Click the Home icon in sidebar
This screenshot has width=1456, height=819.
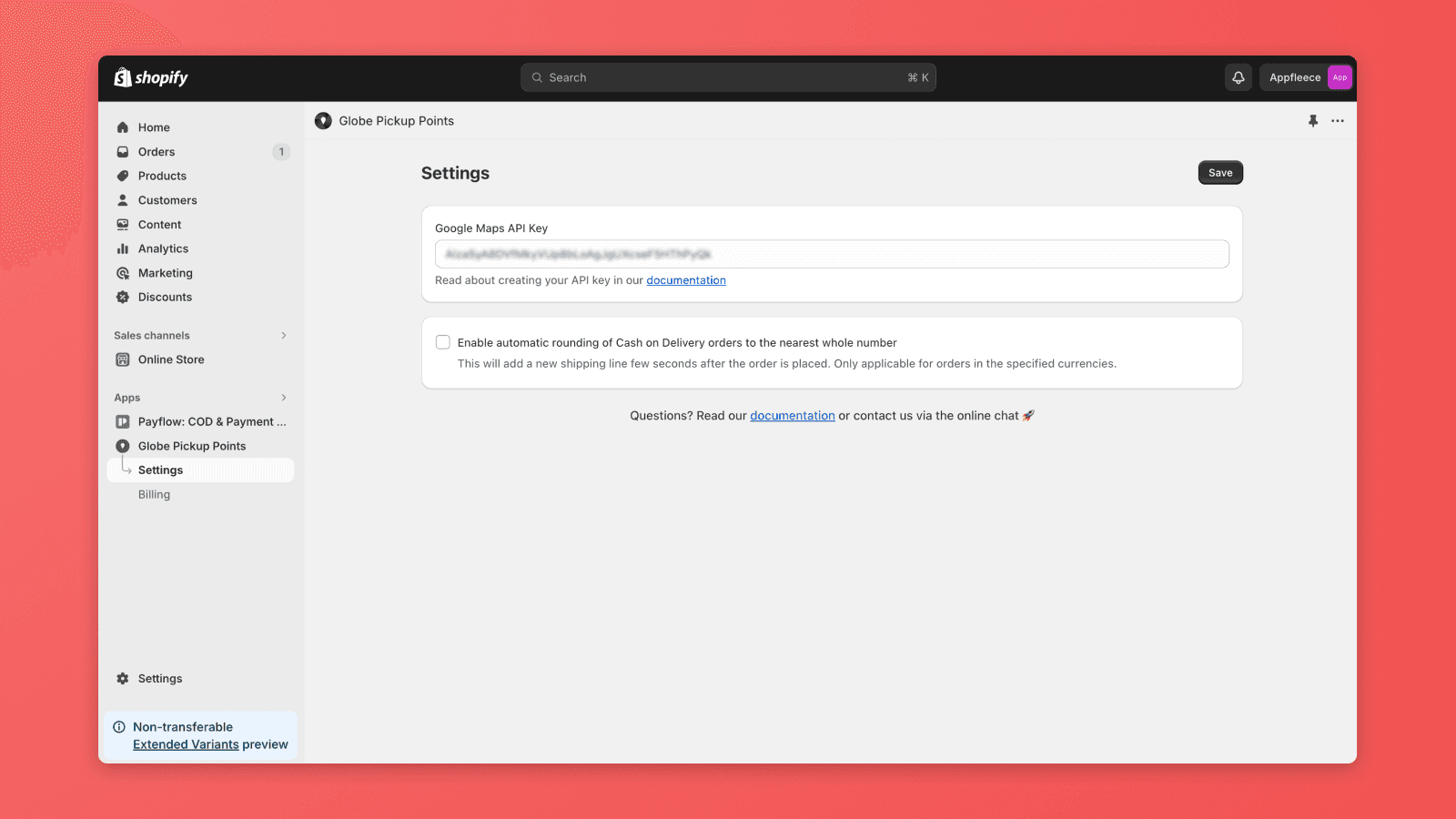click(123, 127)
